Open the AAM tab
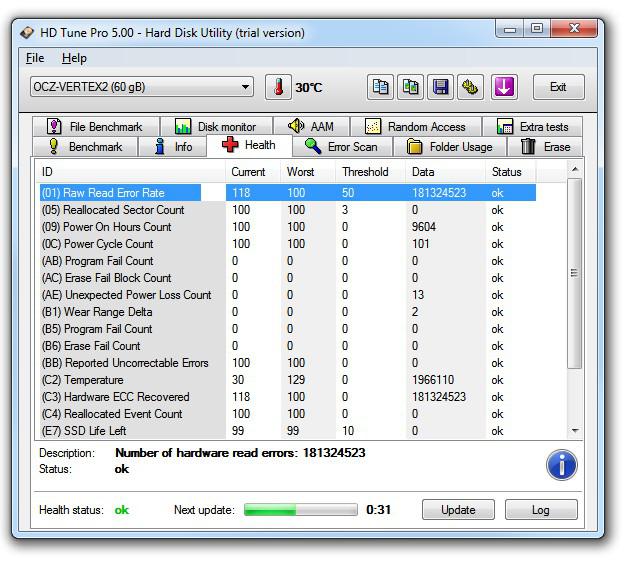This screenshot has width=627, height=564. click(x=312, y=127)
